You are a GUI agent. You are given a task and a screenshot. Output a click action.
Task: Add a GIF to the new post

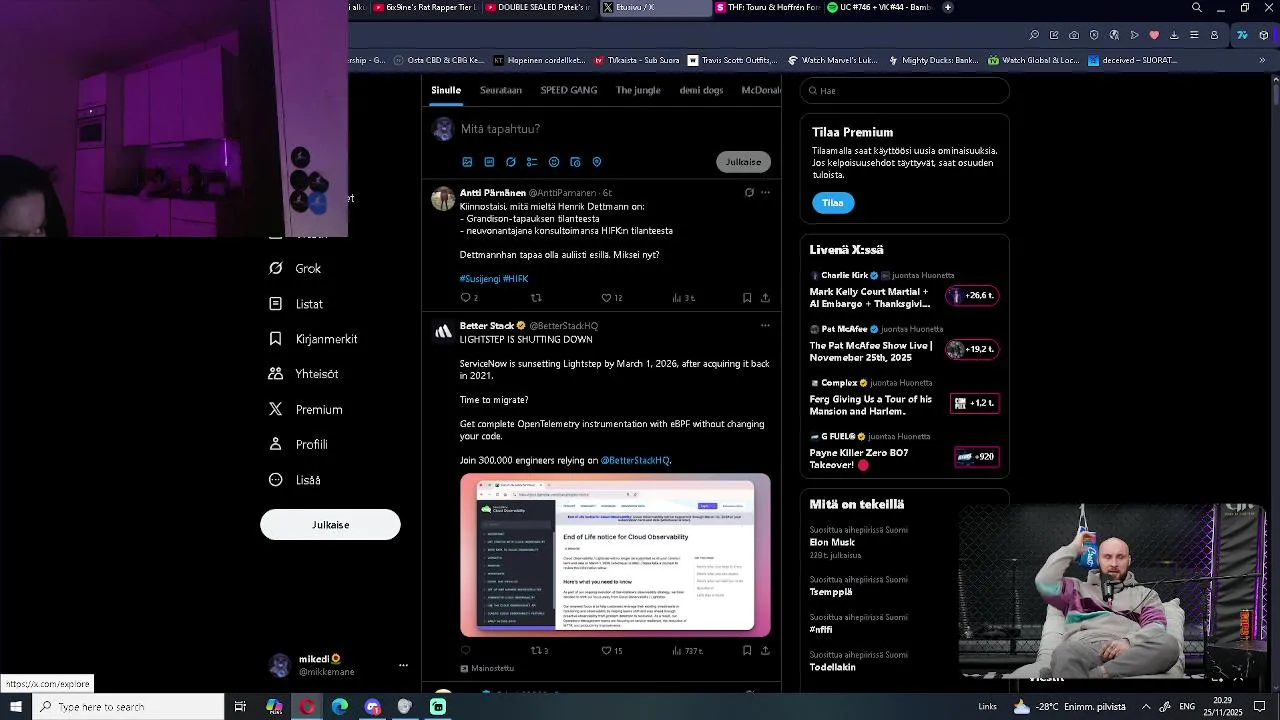tap(489, 162)
